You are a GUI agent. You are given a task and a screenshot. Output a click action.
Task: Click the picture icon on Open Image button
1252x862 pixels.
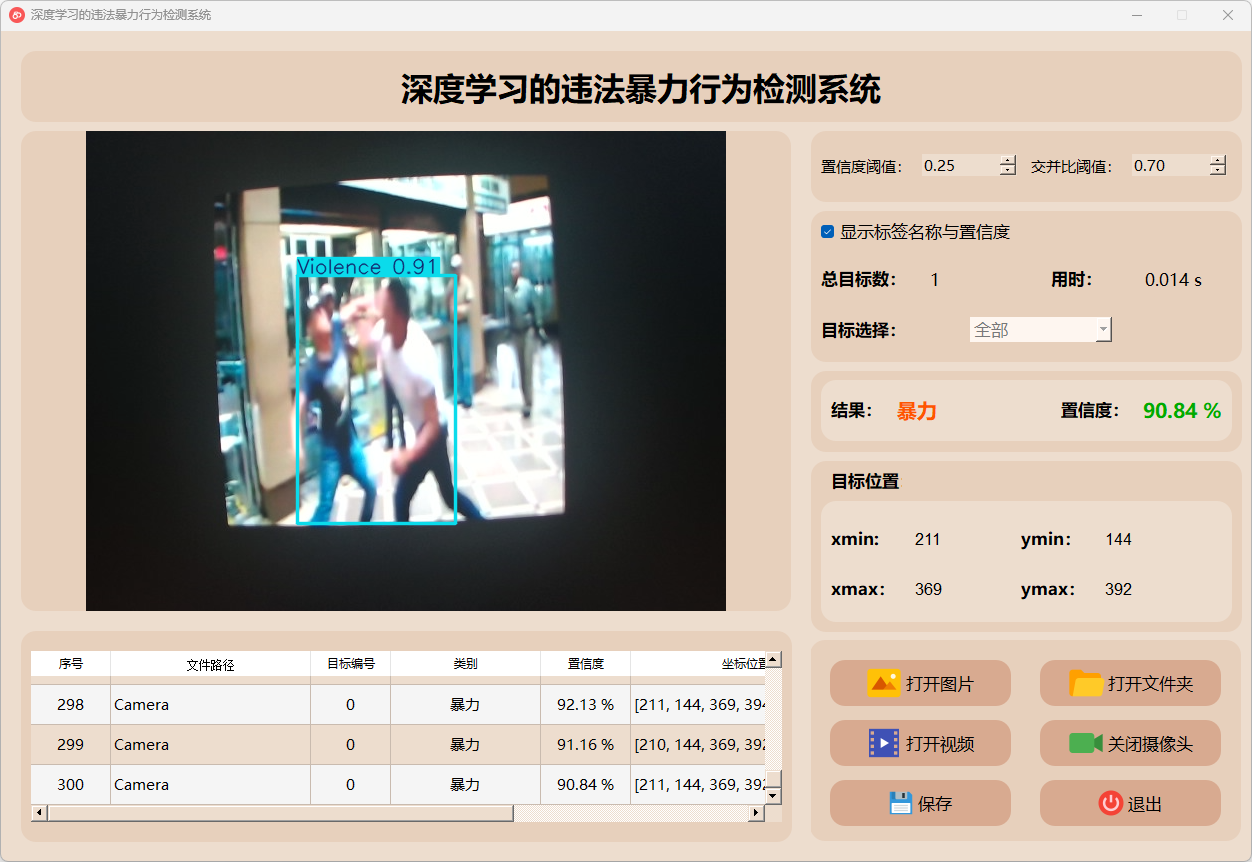(883, 684)
